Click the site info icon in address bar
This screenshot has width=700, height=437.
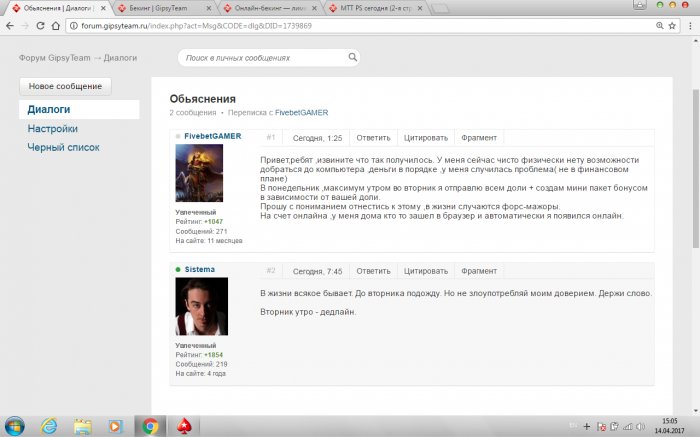point(74,26)
